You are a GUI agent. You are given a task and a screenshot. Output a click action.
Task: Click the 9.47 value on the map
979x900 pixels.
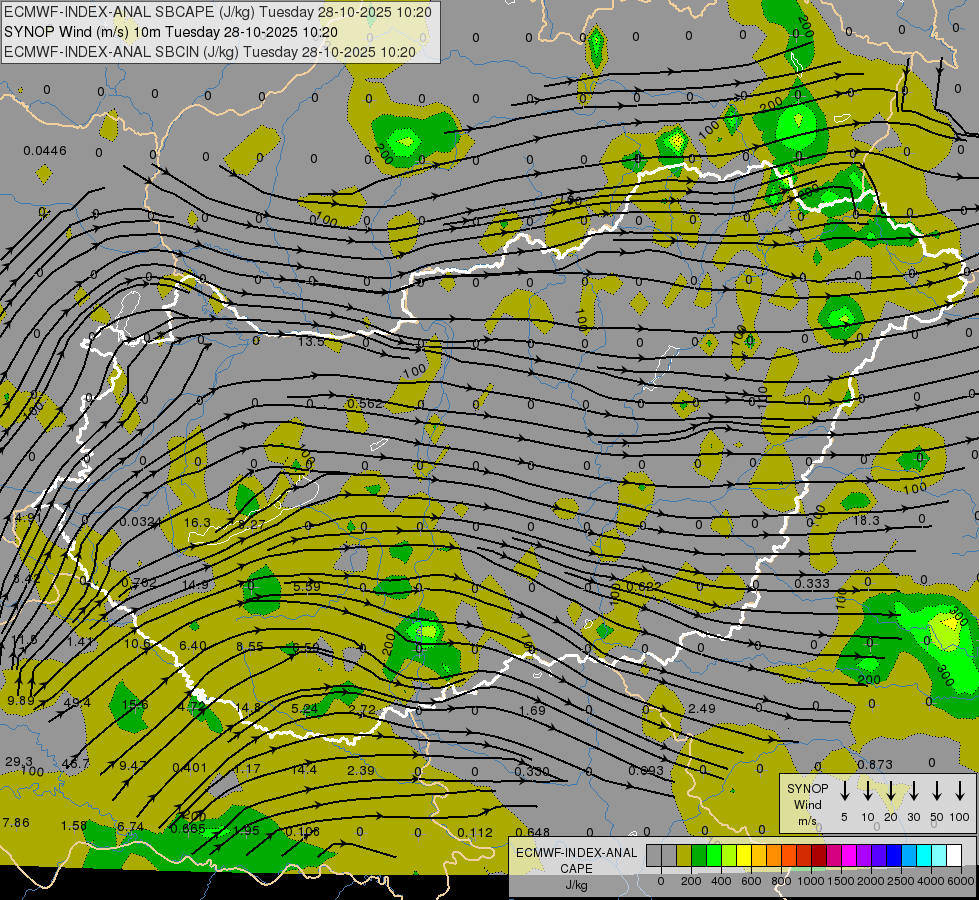tap(133, 765)
